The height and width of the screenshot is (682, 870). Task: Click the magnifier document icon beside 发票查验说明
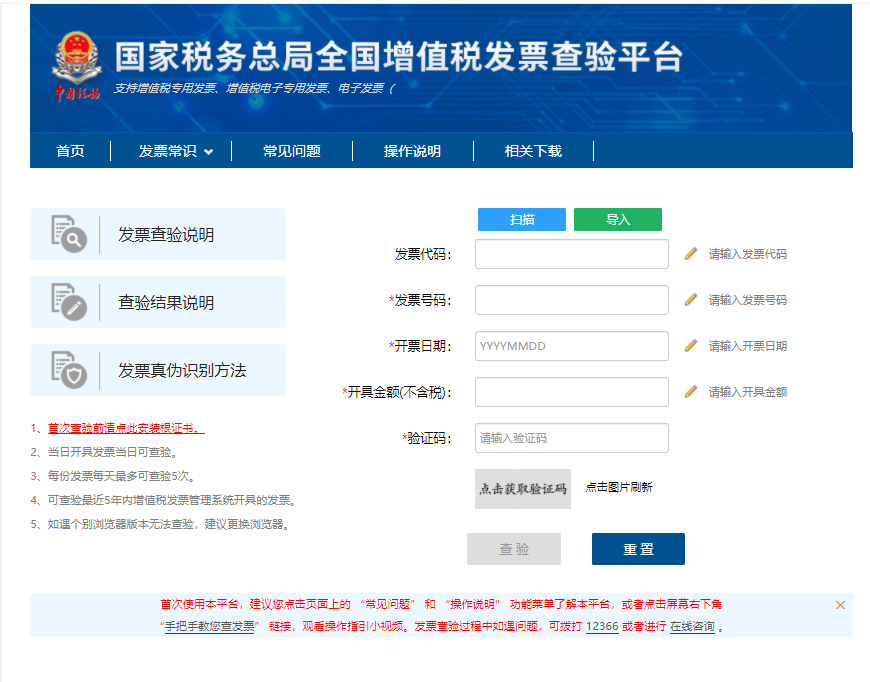pyautogui.click(x=69, y=234)
